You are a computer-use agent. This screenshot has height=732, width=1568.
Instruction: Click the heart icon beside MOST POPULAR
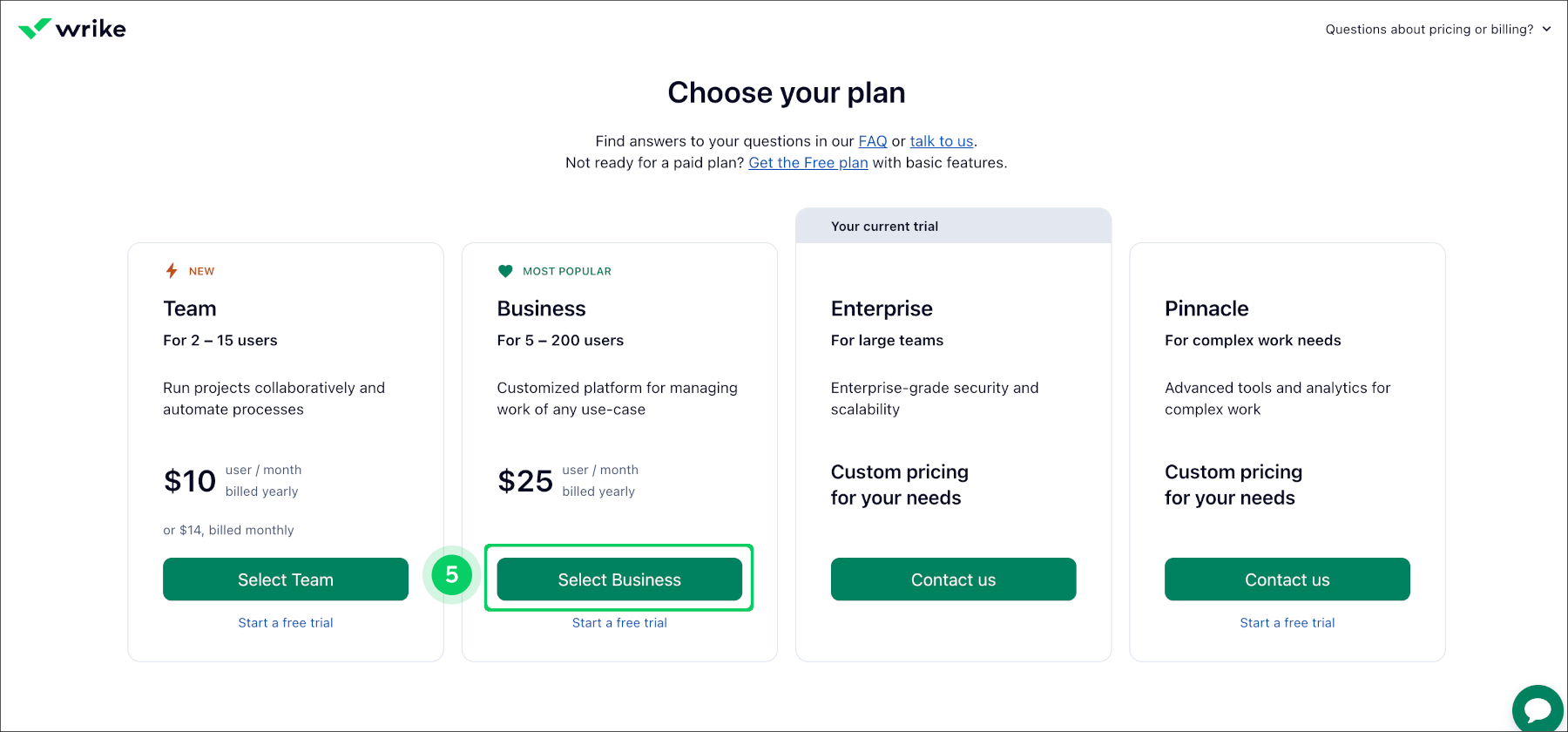(506, 270)
